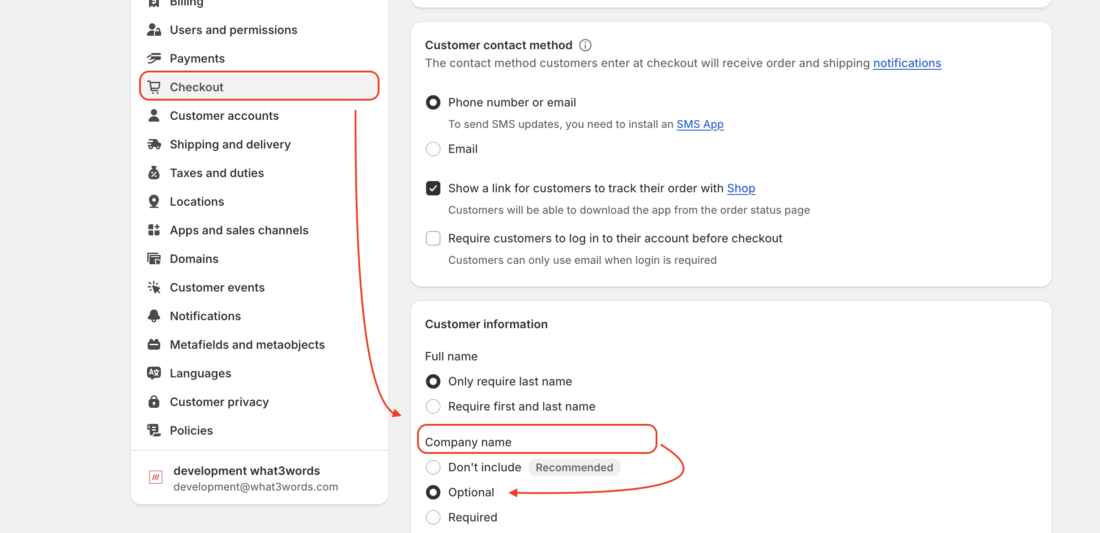
Task: Click the Customer accounts person icon
Action: tap(154, 116)
